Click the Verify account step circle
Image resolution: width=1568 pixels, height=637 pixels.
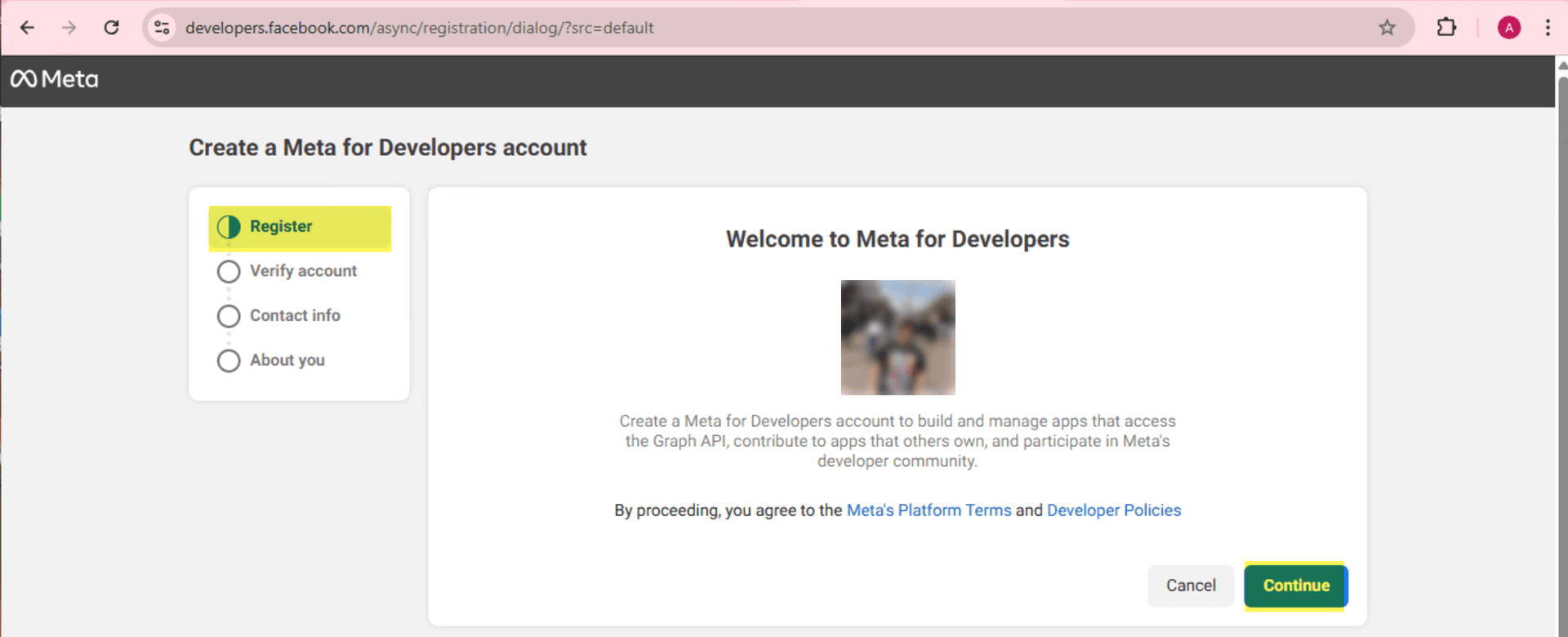[229, 271]
